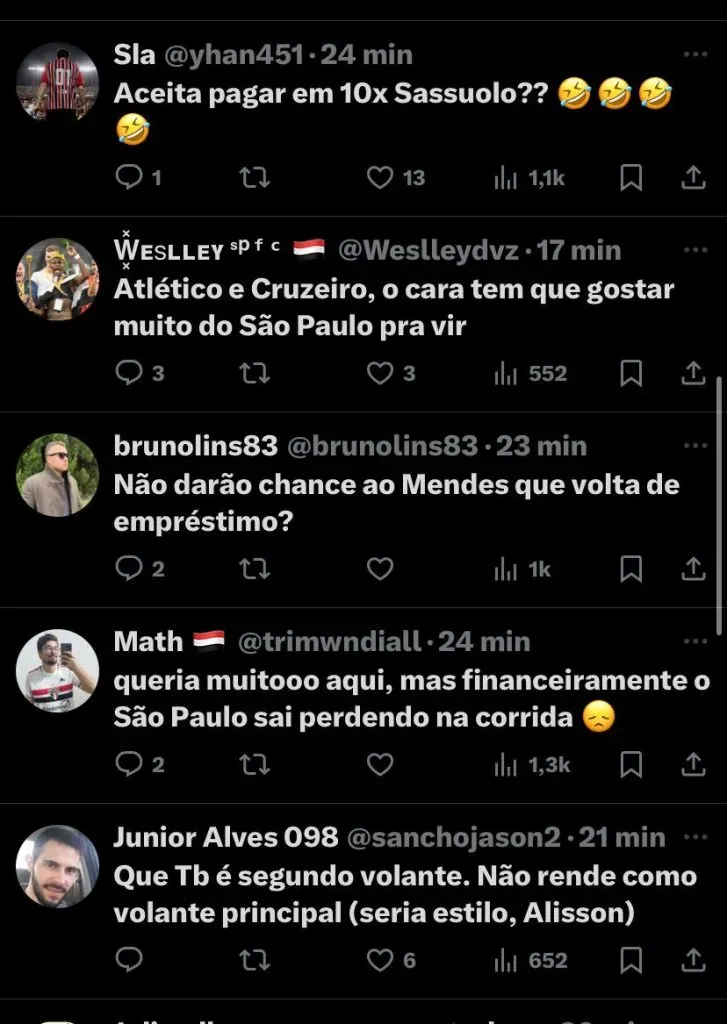Like Junior Alves 098's tweet
This screenshot has height=1024, width=727.
[x=380, y=960]
